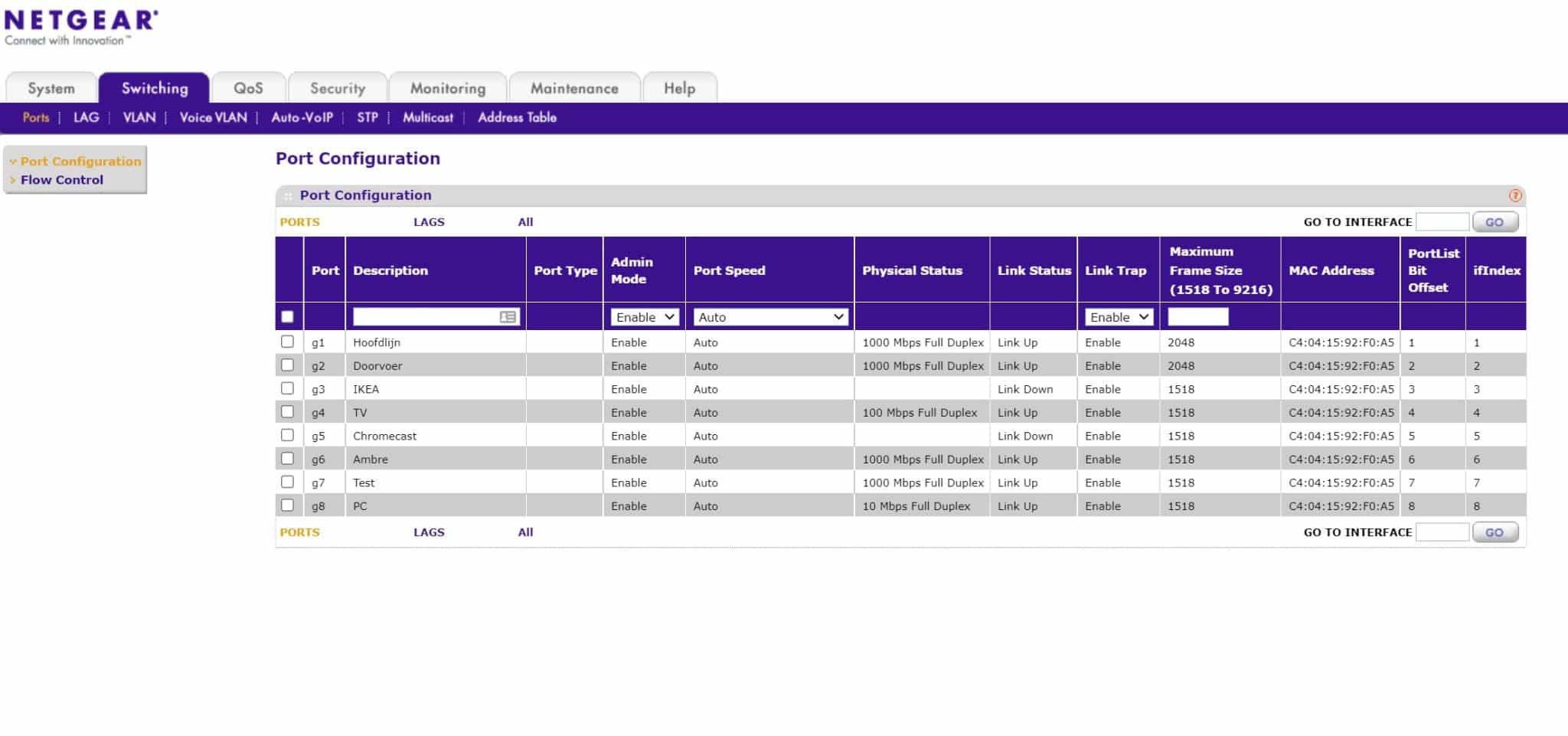1568x736 pixels.
Task: Click the Link Down status for g3
Action: [x=1025, y=389]
